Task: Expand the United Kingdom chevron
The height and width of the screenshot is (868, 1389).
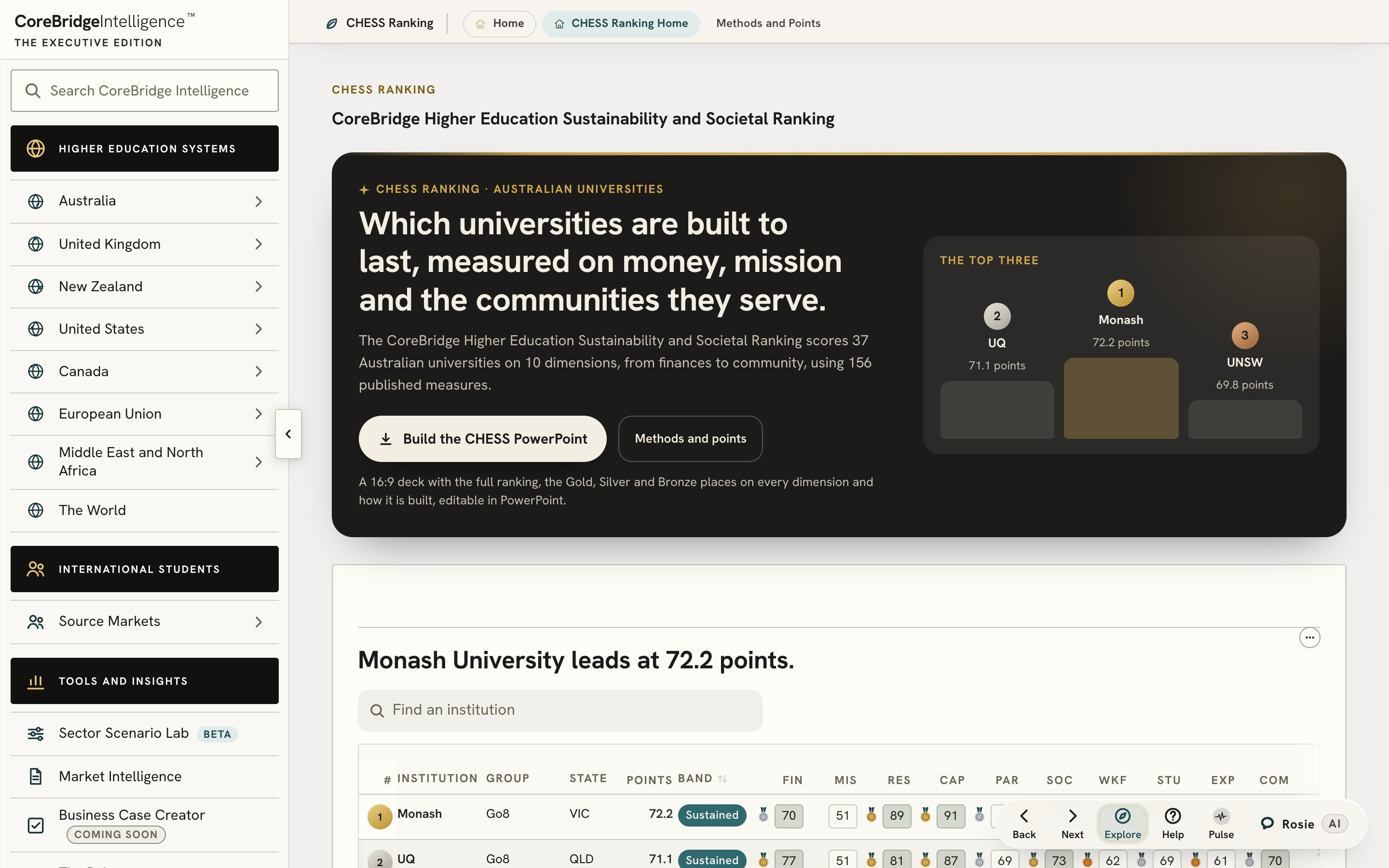Action: coord(259,244)
